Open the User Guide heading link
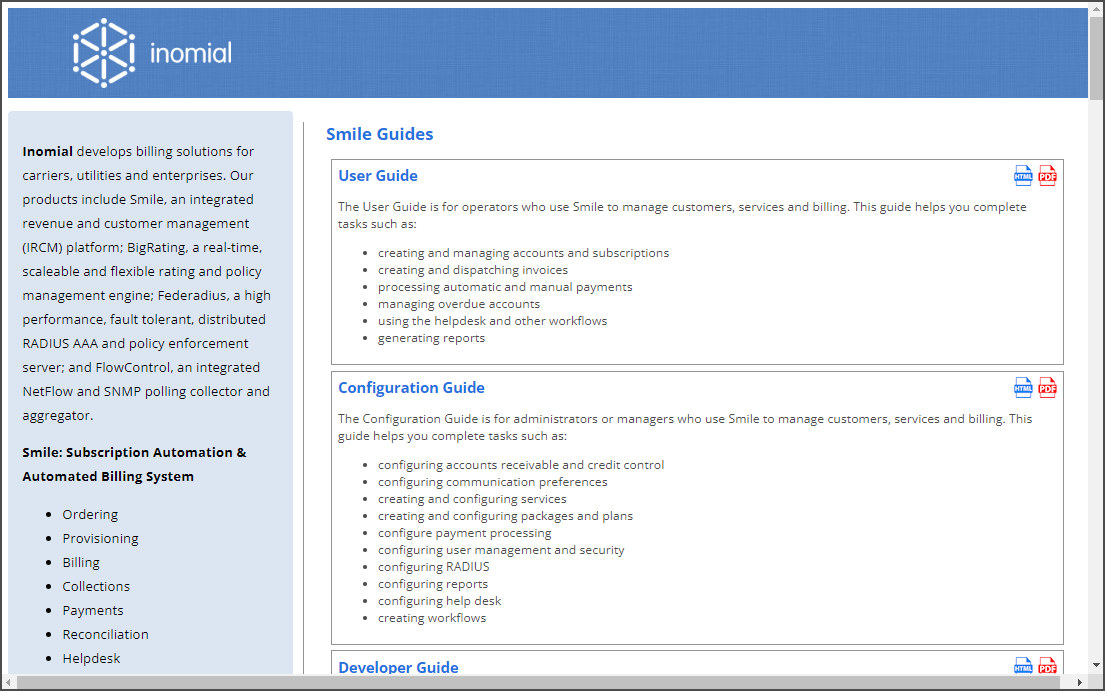The height and width of the screenshot is (691, 1105). click(x=378, y=175)
